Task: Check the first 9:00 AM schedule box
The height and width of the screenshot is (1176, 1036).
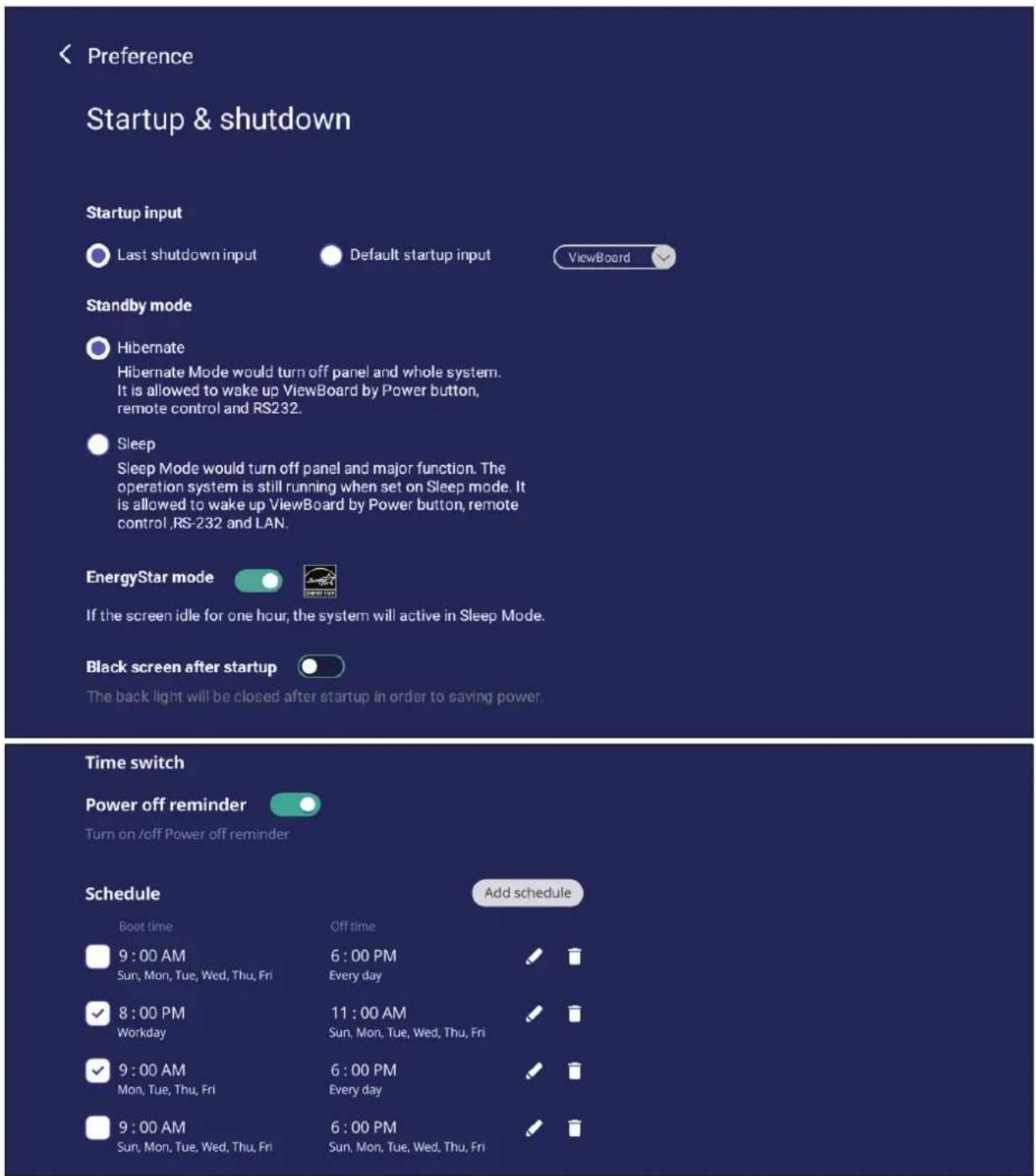Action: [97, 956]
